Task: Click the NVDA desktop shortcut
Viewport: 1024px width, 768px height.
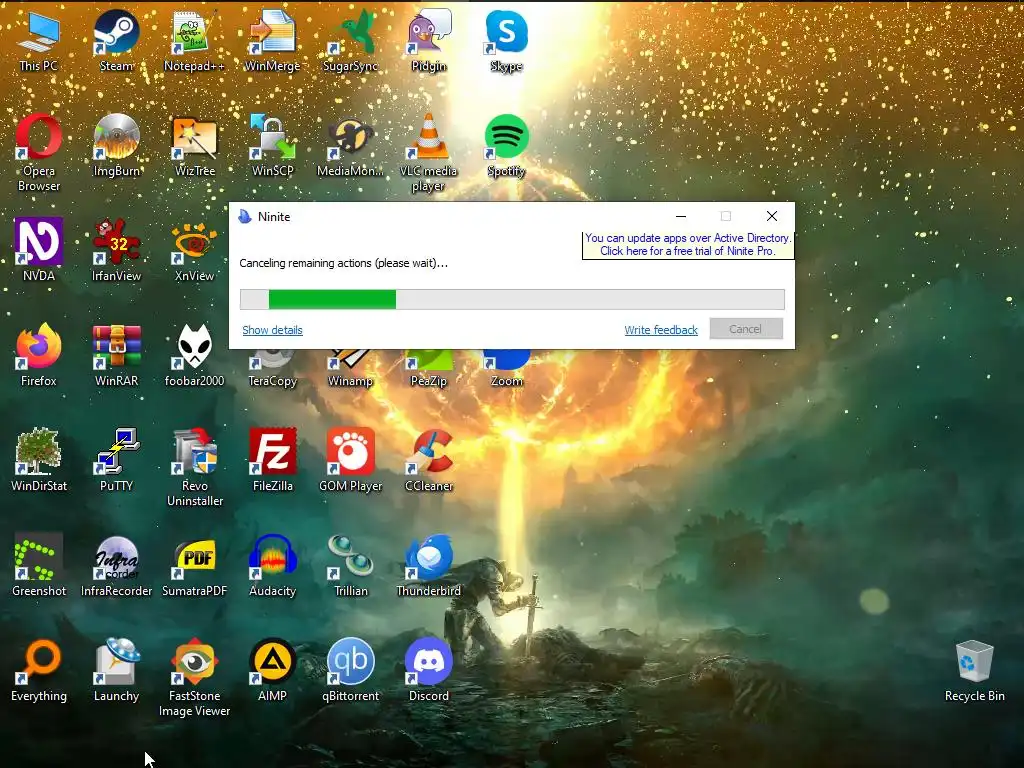Action: pyautogui.click(x=39, y=250)
